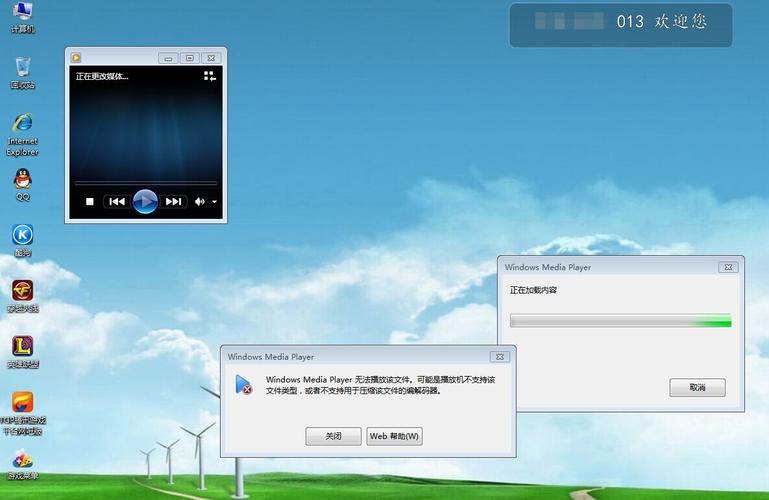Click the error message text in dialog
This screenshot has height=500, width=769.
coord(381,385)
